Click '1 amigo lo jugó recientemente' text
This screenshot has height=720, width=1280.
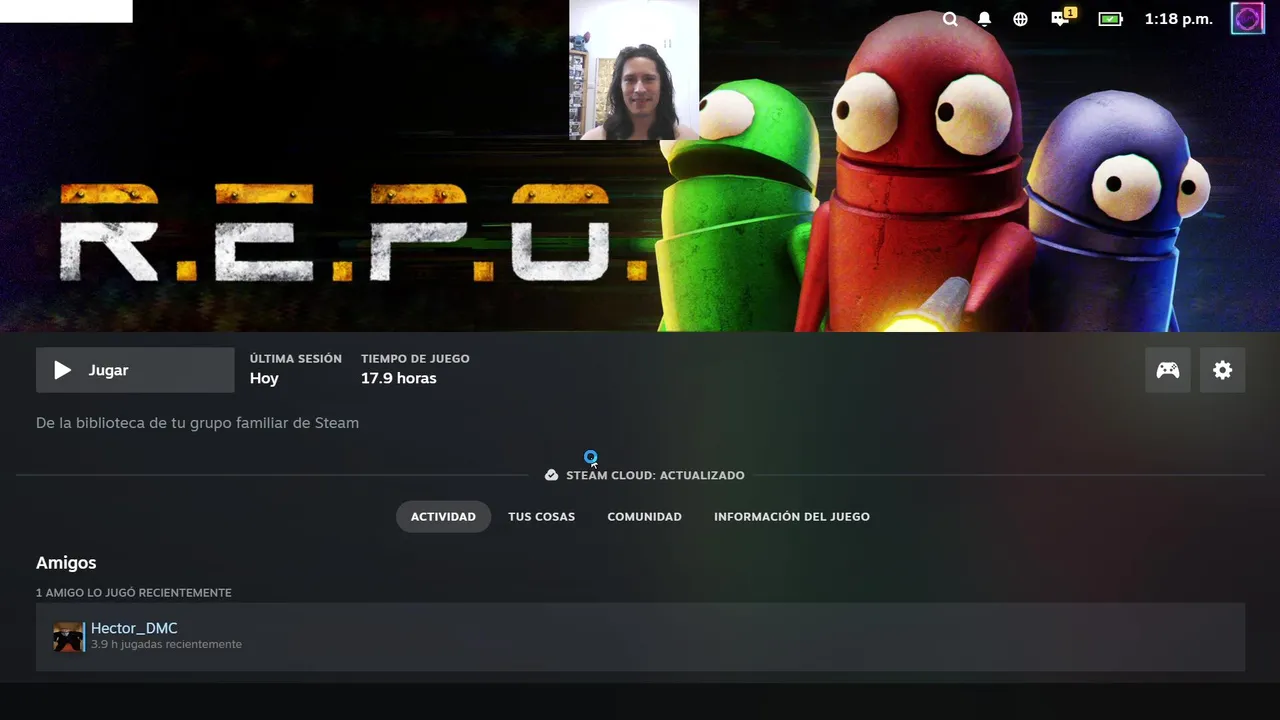(x=134, y=593)
